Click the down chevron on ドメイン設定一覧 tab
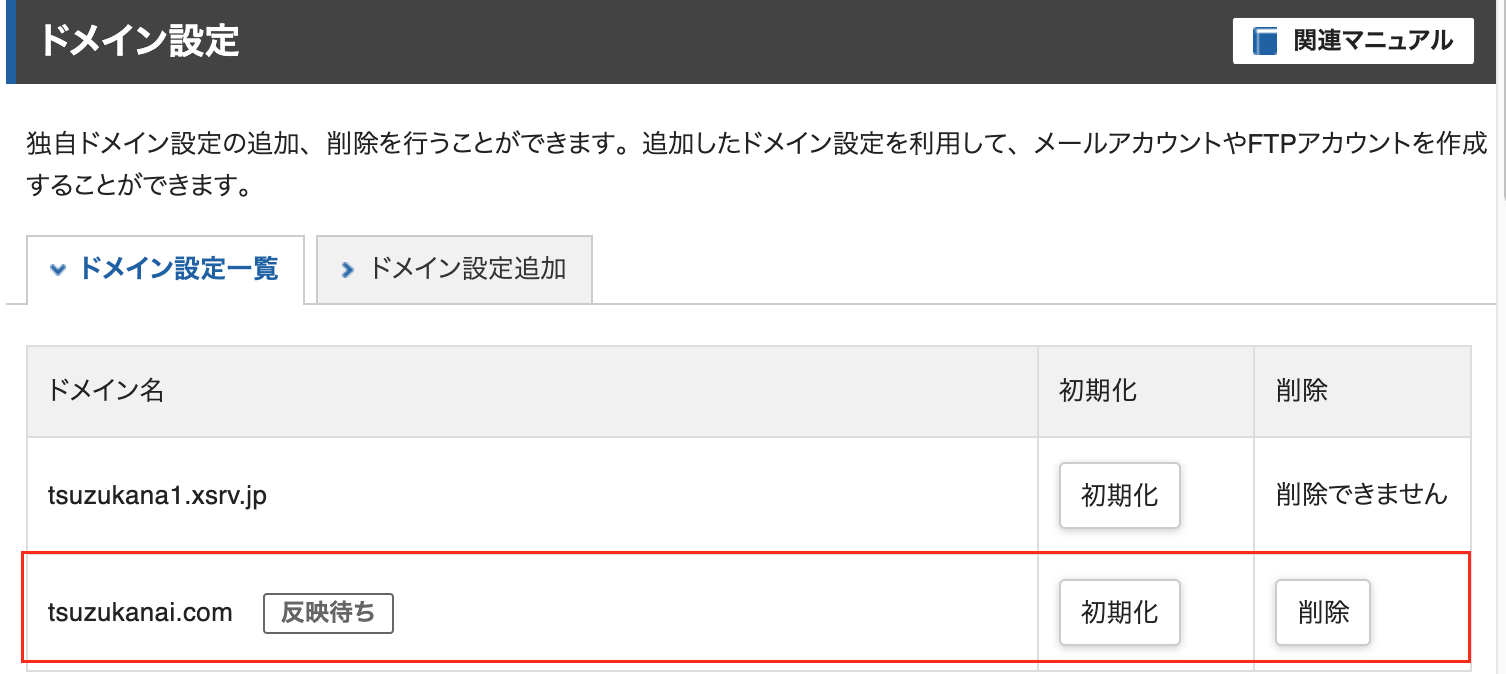 pyautogui.click(x=58, y=269)
